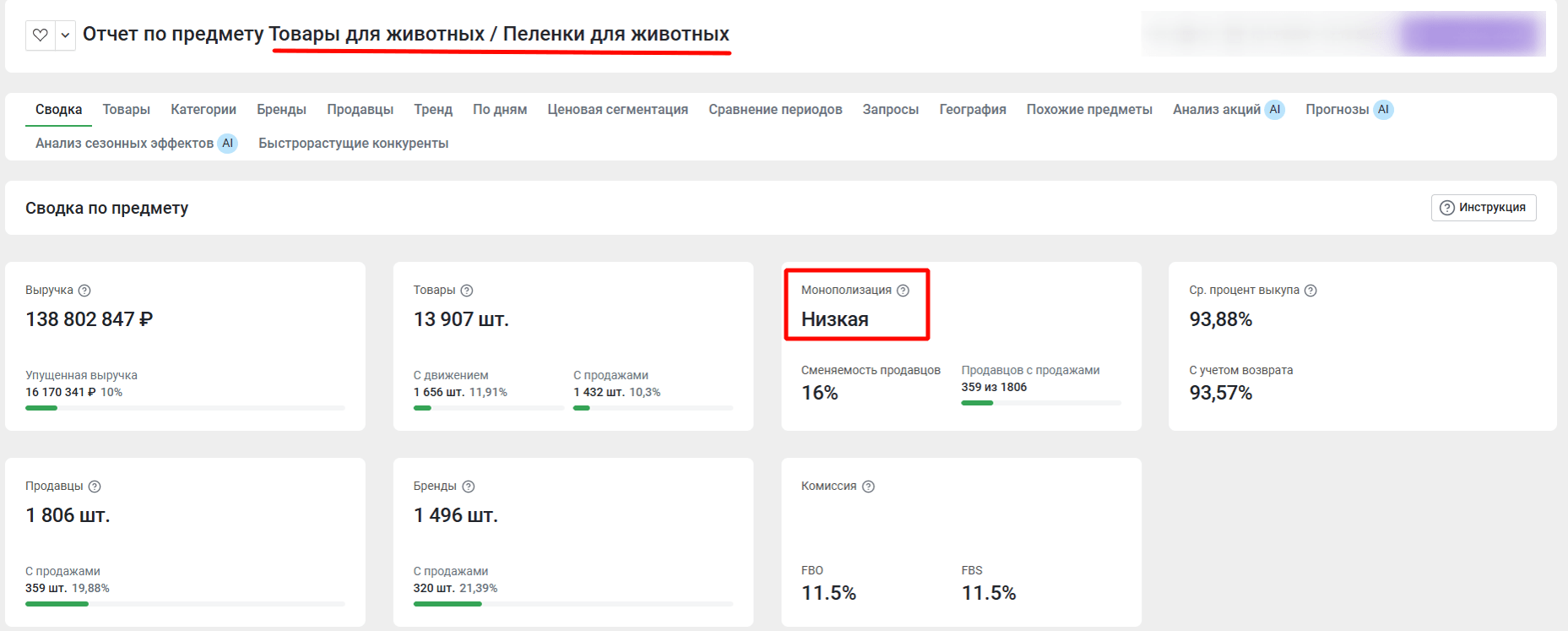Click the Сравнение периодов tab
This screenshot has width=1568, height=631.
pos(775,110)
